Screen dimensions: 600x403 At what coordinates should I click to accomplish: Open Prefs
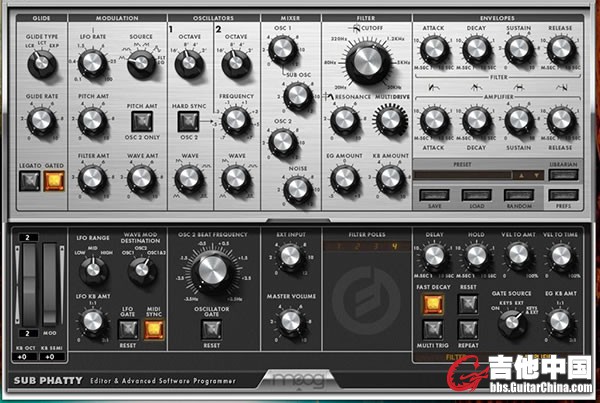click(563, 195)
